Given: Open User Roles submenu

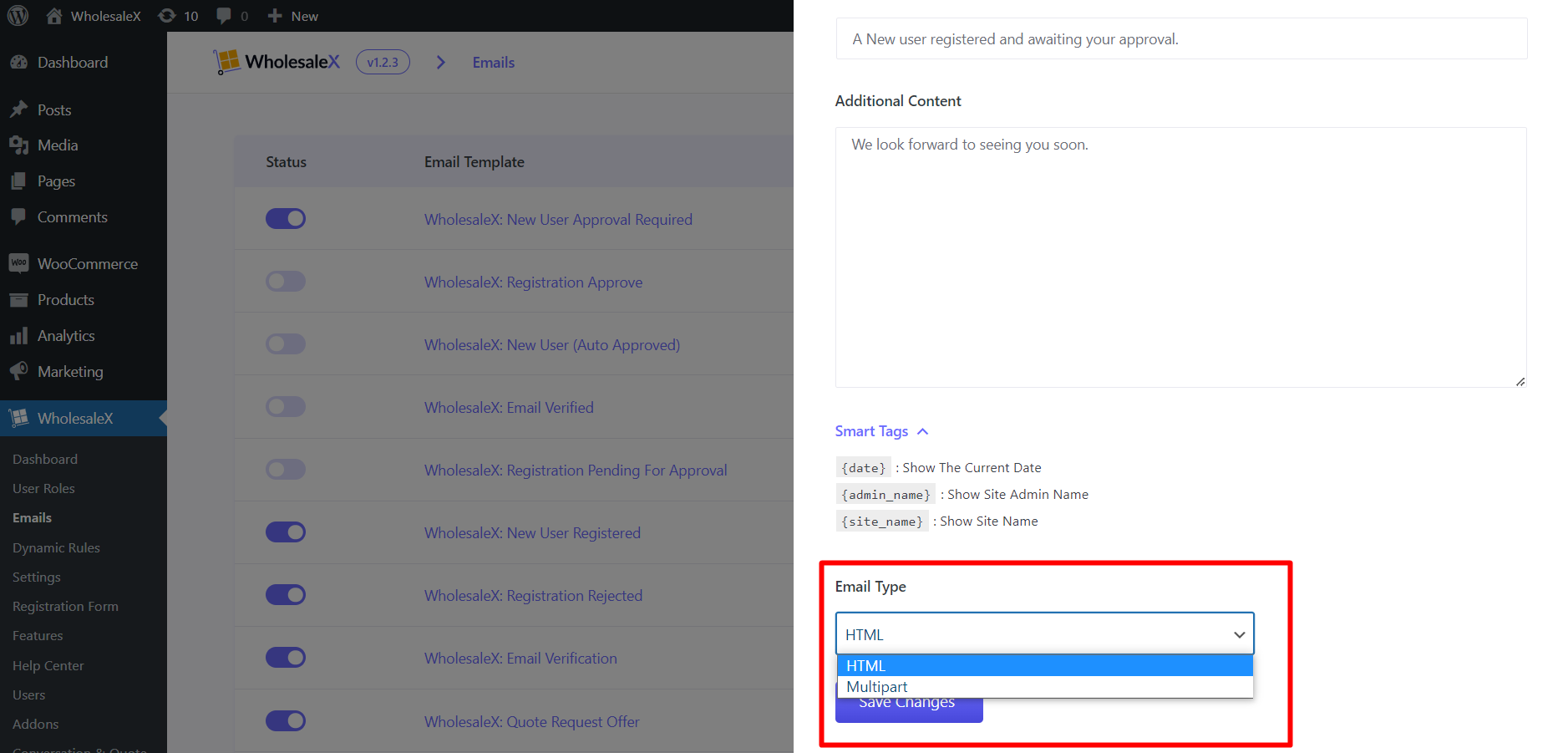Looking at the screenshot, I should tap(43, 489).
